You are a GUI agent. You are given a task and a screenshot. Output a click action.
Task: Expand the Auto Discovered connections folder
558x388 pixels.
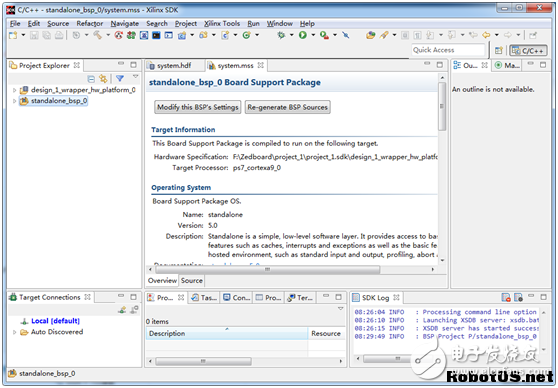click(15, 332)
